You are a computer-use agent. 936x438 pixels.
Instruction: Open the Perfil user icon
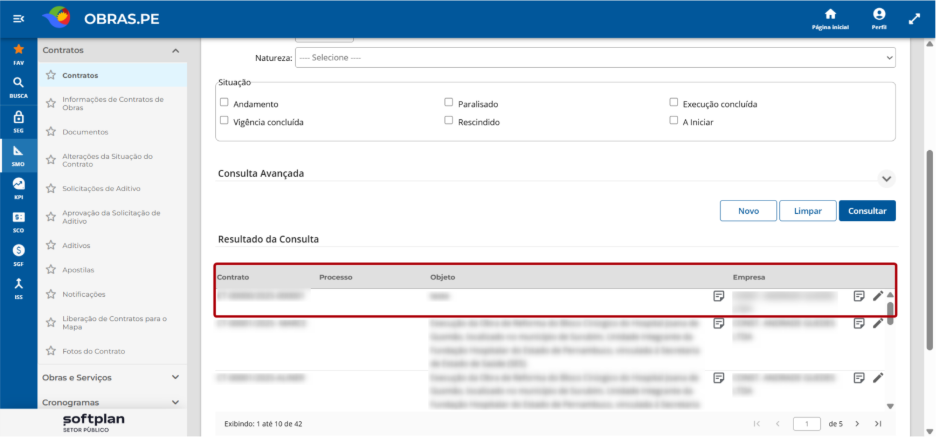point(879,19)
